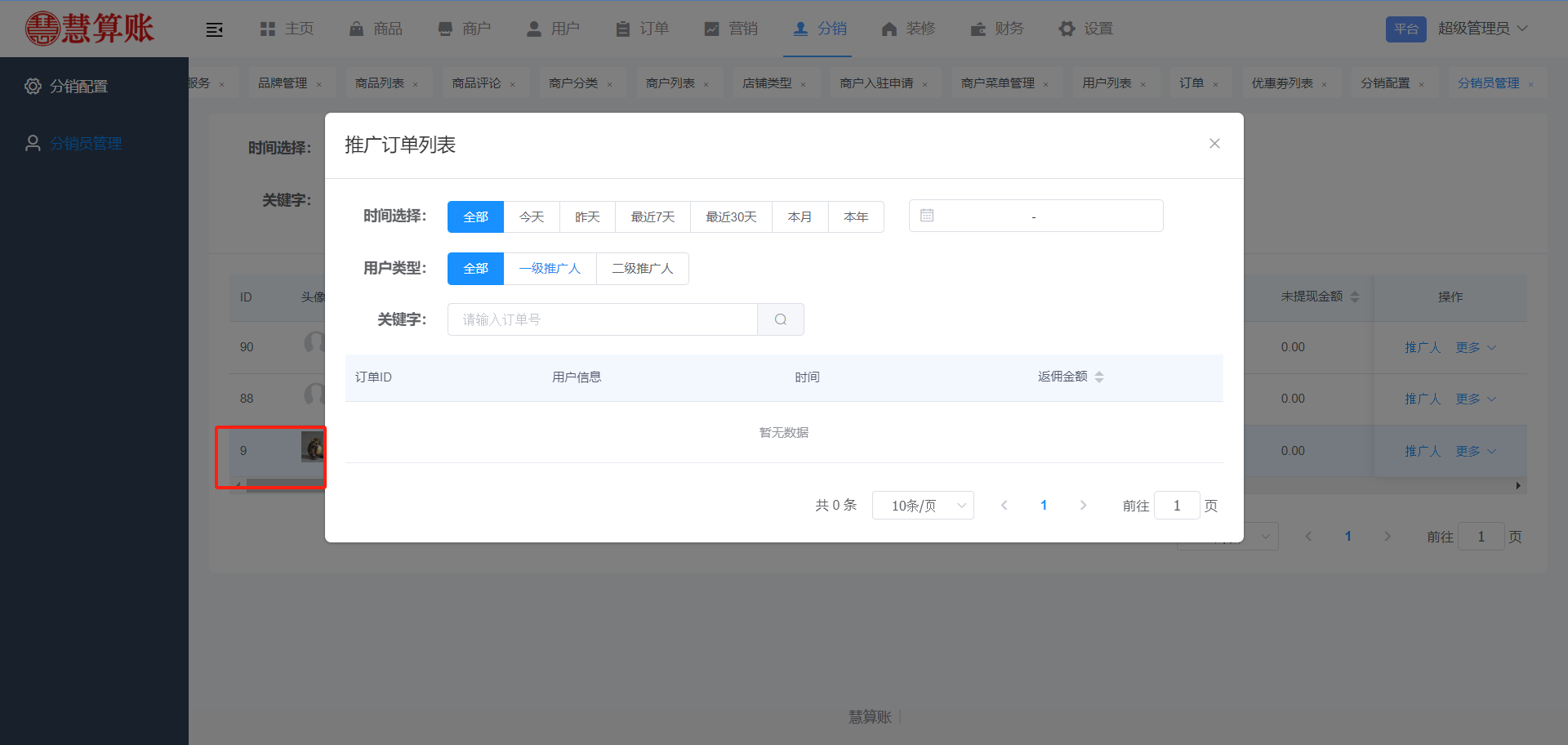Screen dimensions: 1568x745
Task: Switch to the 品牌管理 tab
Action: [283, 83]
